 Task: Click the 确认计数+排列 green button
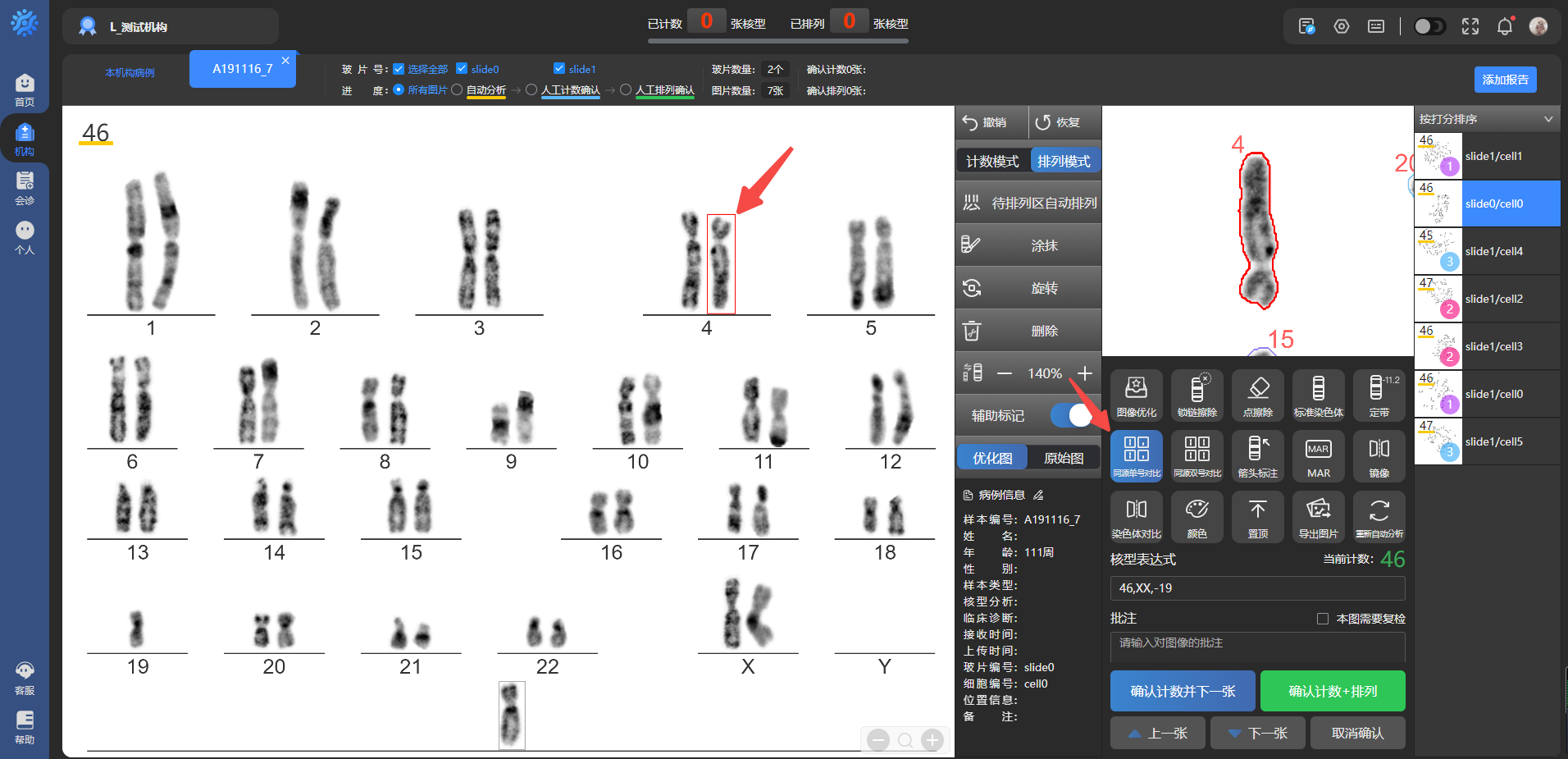coord(1332,691)
